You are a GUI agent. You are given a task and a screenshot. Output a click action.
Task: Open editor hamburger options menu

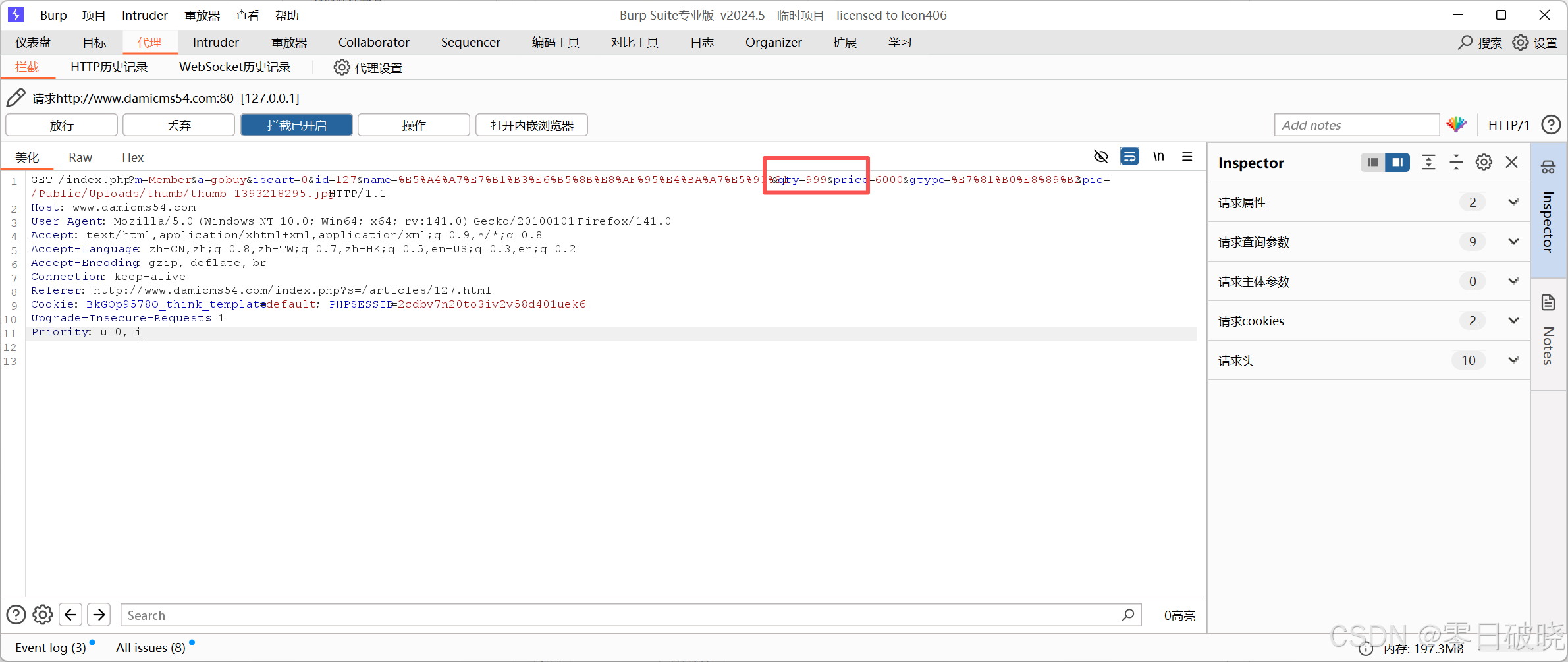click(x=1187, y=157)
